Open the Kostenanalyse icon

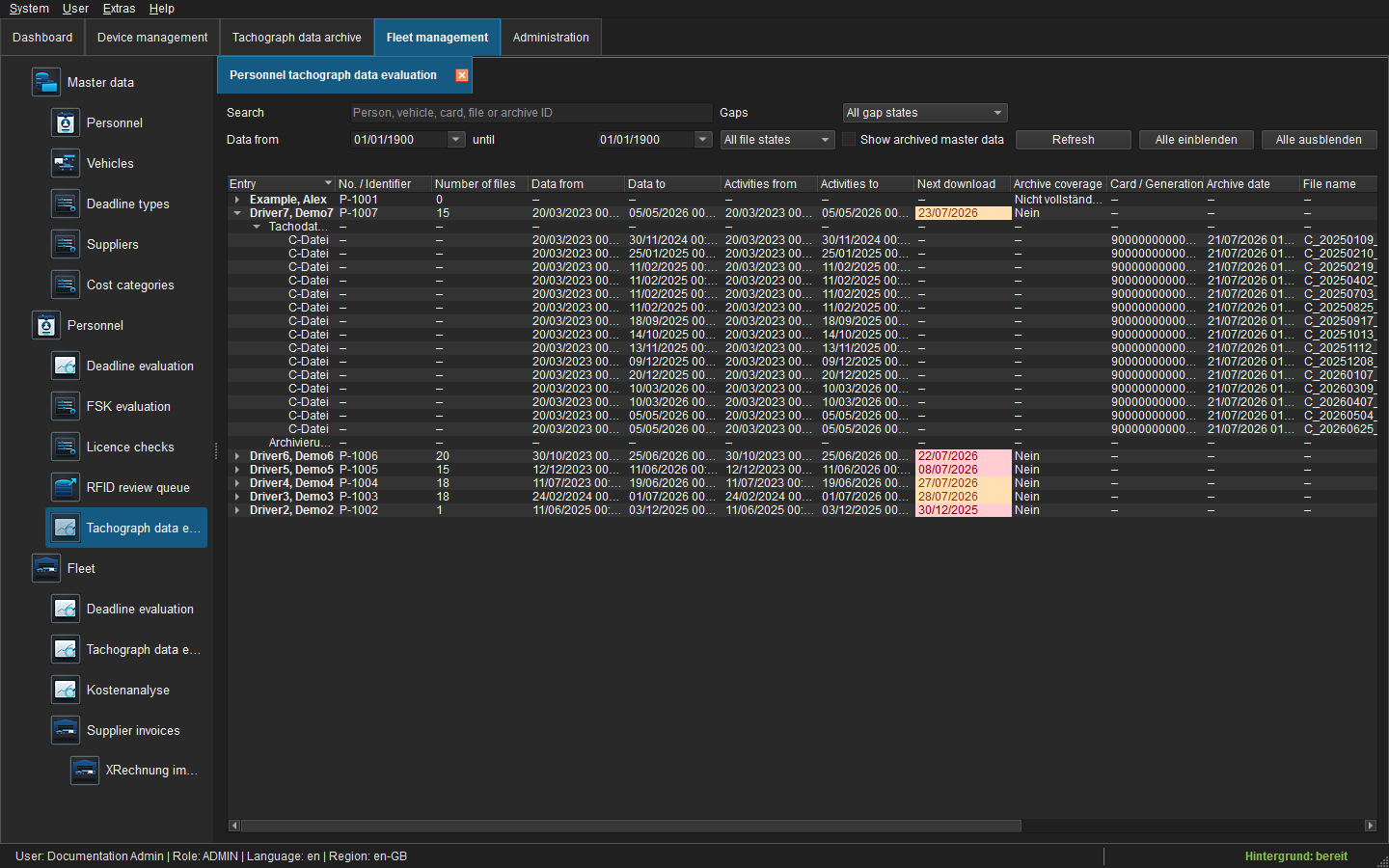[x=66, y=690]
